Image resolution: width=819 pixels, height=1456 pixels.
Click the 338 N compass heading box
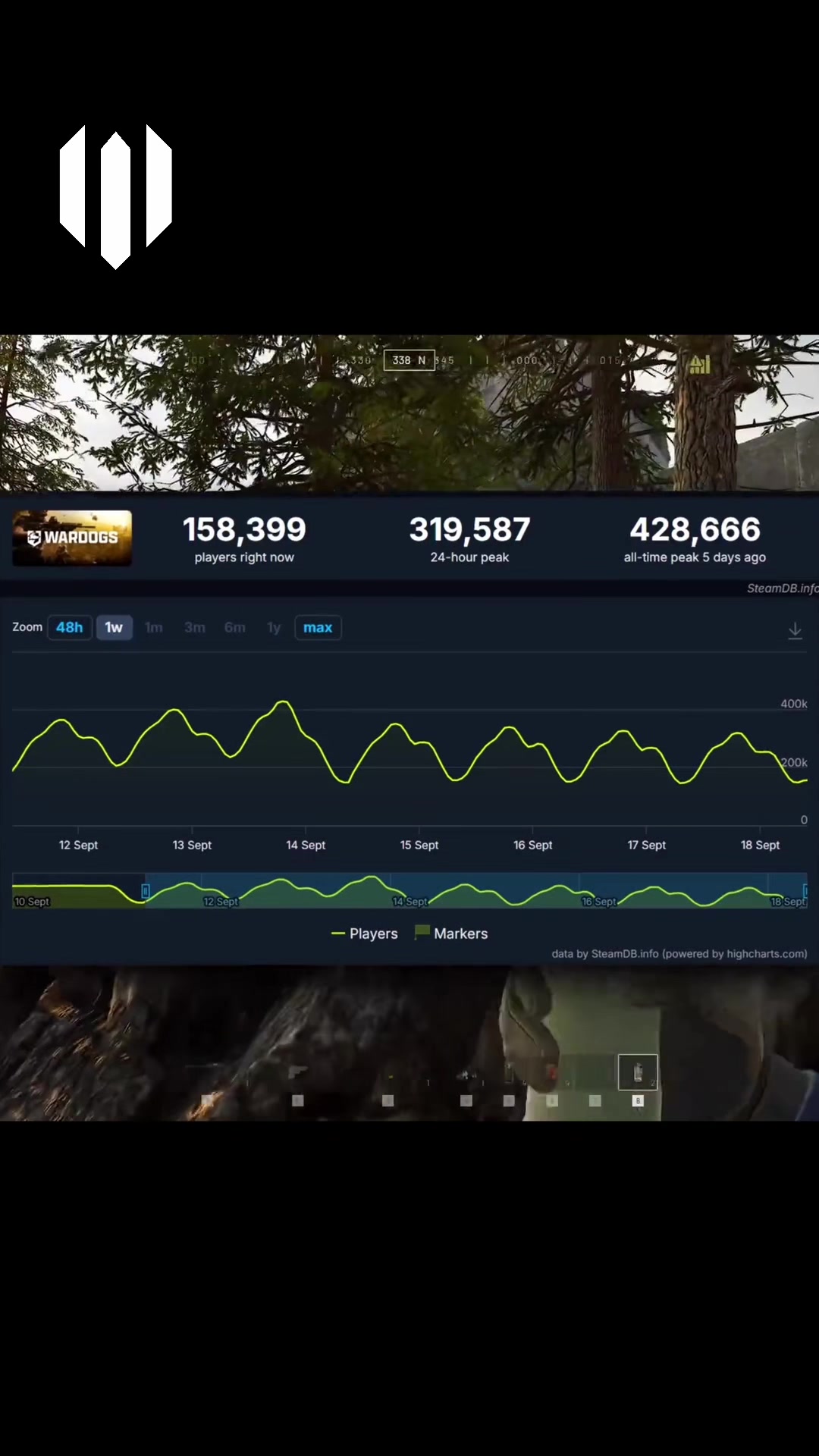point(409,360)
